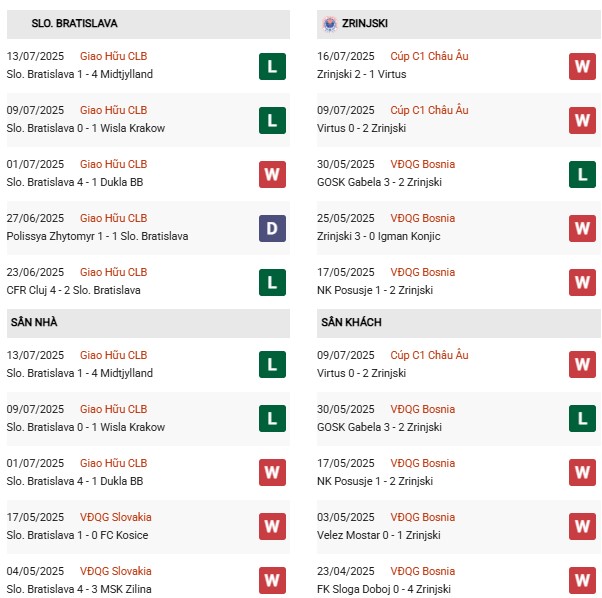Select the SÂN KHÁCH section header
This screenshot has height=598, width=602.
(459, 323)
